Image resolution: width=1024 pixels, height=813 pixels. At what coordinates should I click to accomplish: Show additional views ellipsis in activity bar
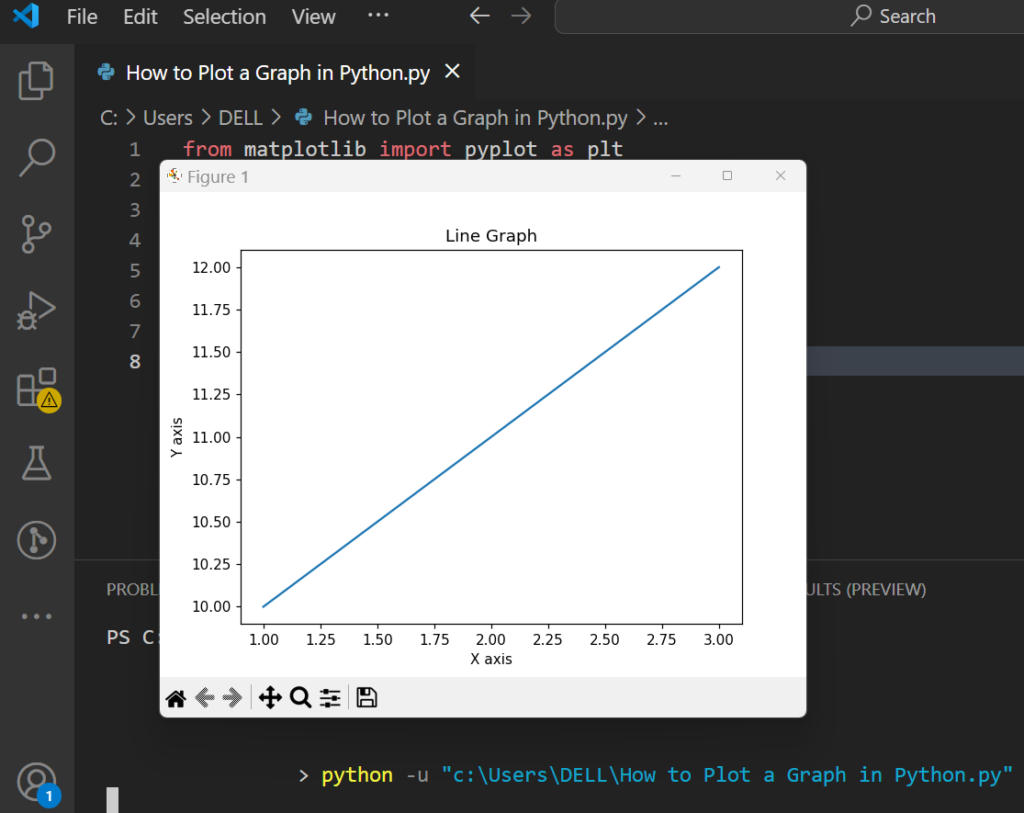(37, 616)
